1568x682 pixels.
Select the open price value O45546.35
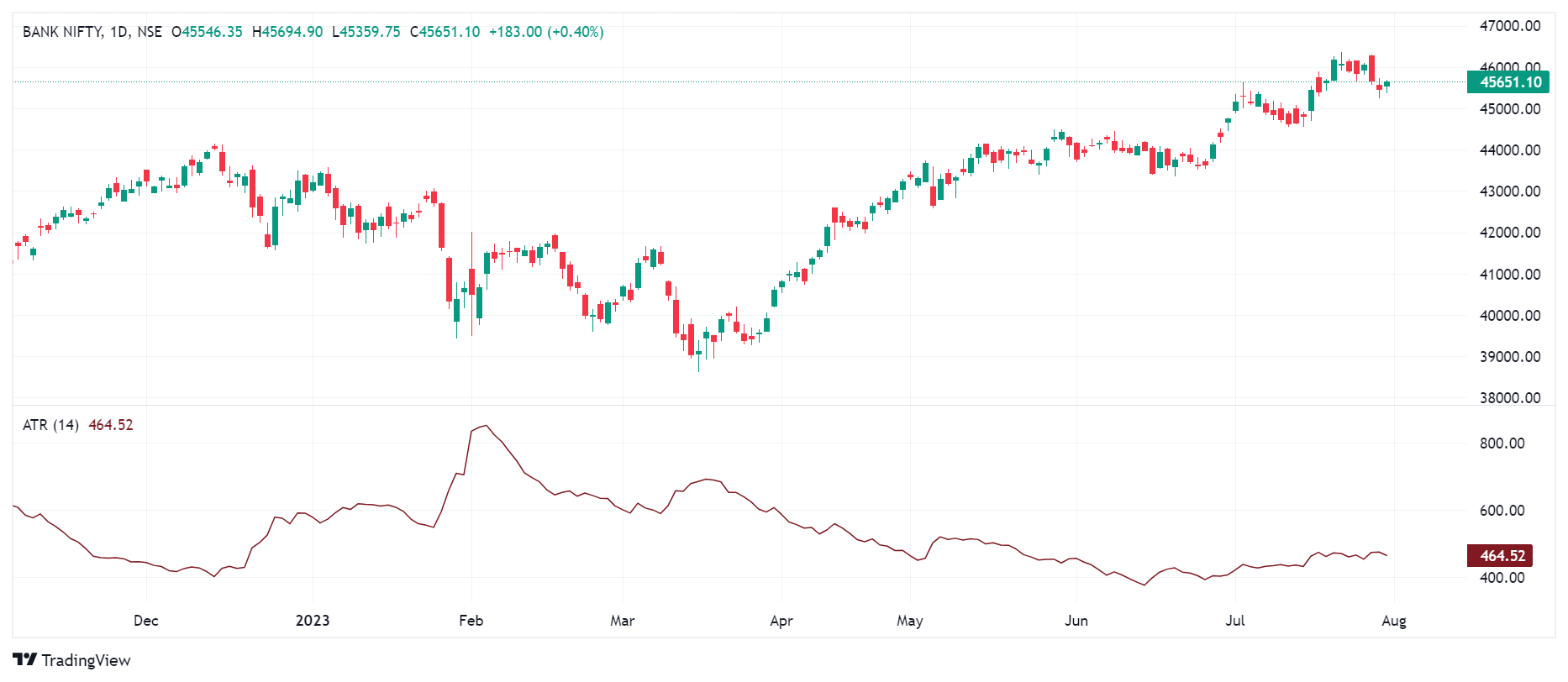tap(207, 32)
